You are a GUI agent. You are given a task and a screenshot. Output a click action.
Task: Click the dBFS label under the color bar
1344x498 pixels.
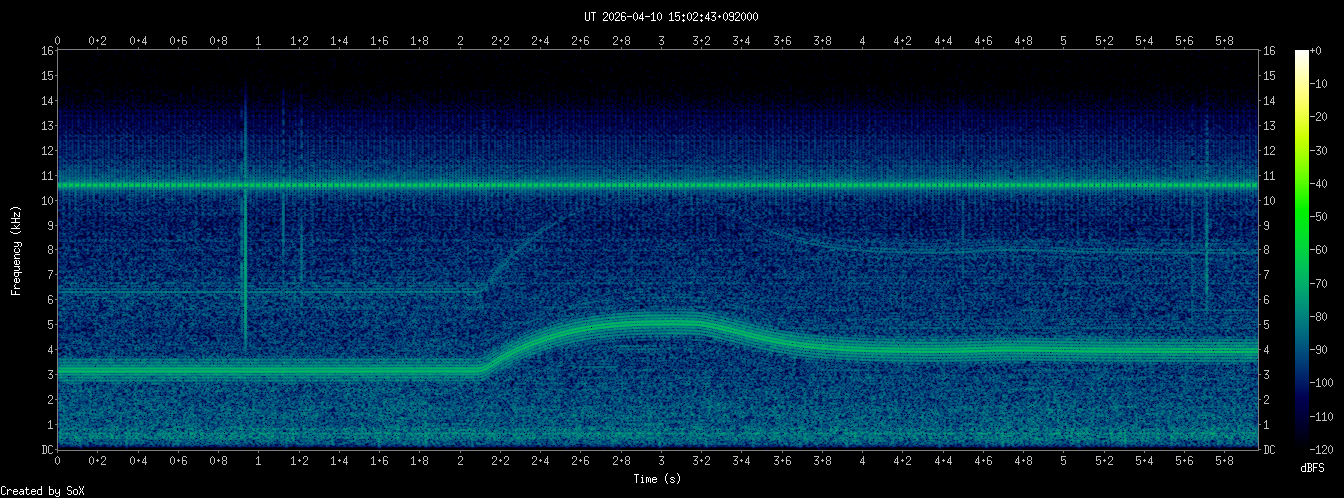click(1313, 468)
